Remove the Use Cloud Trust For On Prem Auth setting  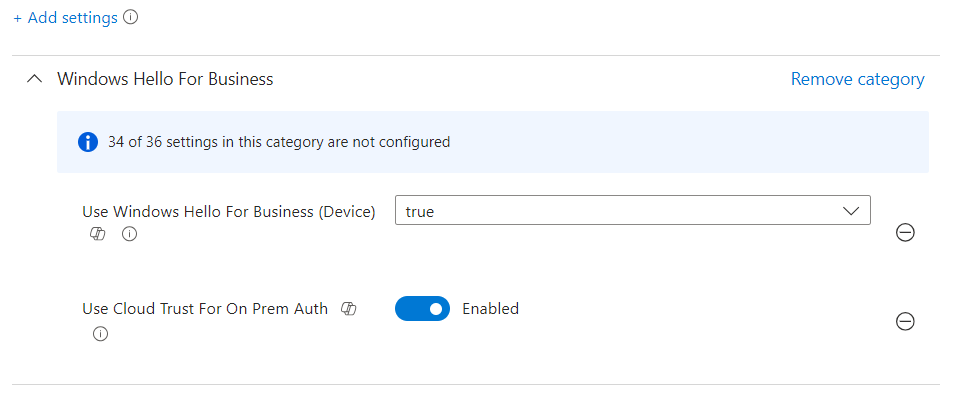point(905,321)
